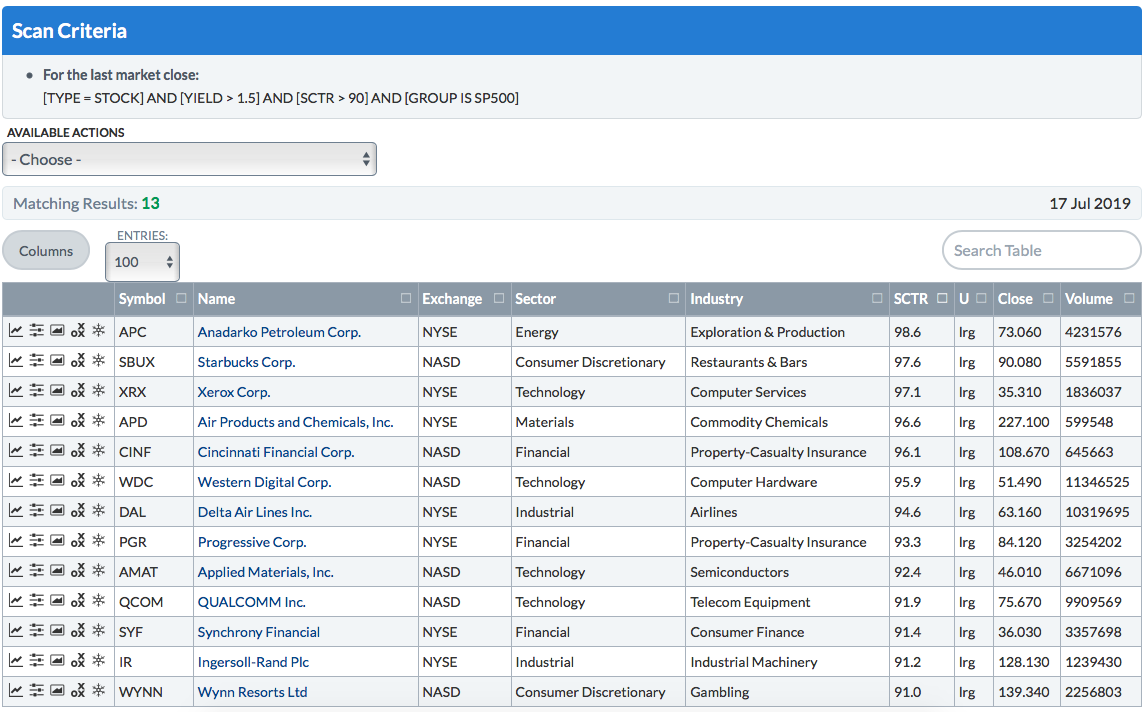The image size is (1144, 712).
Task: Sort the table by the SCTR column header
Action: coord(911,299)
